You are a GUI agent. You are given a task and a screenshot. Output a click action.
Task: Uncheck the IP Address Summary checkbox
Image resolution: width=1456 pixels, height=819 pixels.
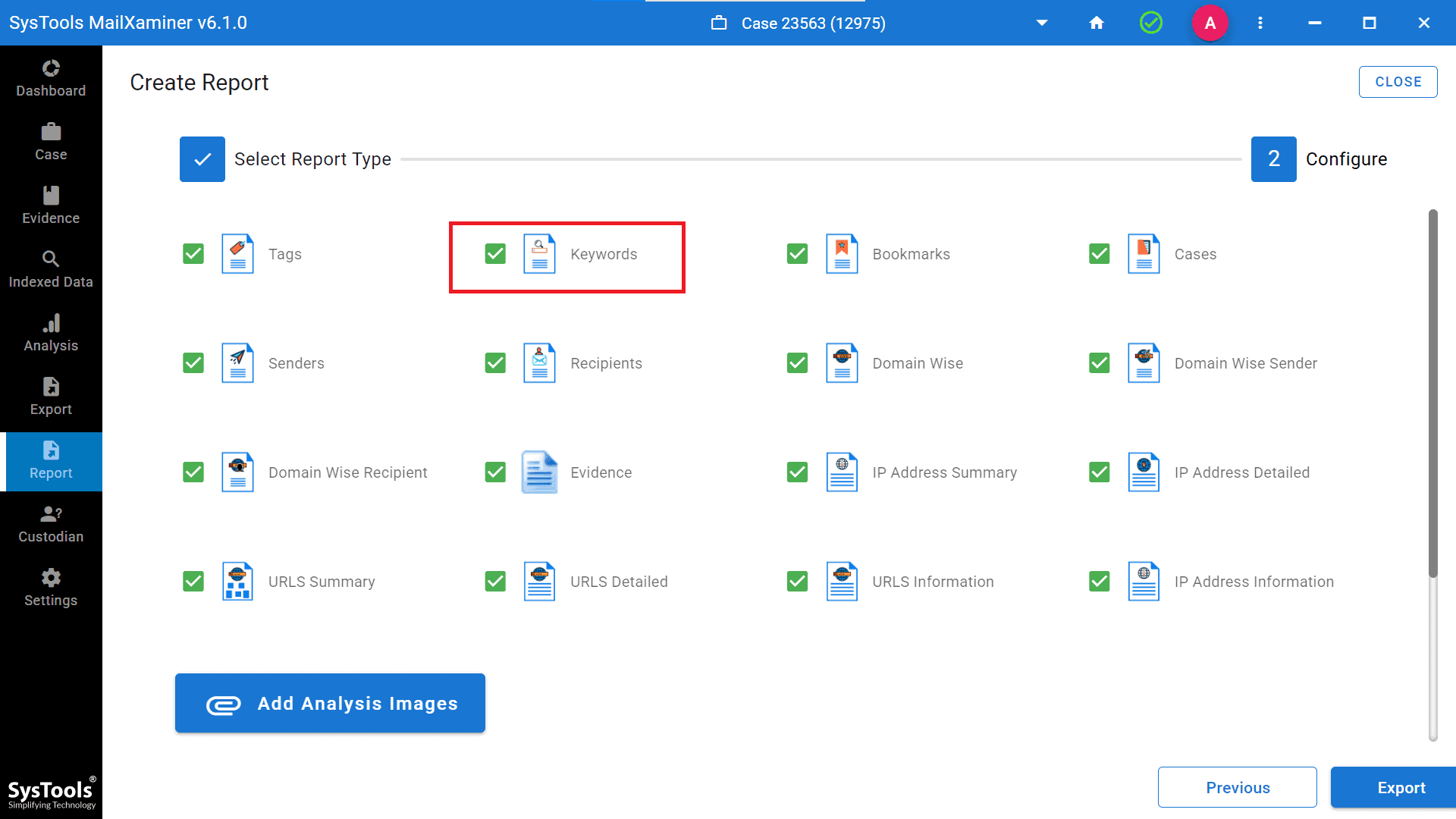(x=797, y=472)
